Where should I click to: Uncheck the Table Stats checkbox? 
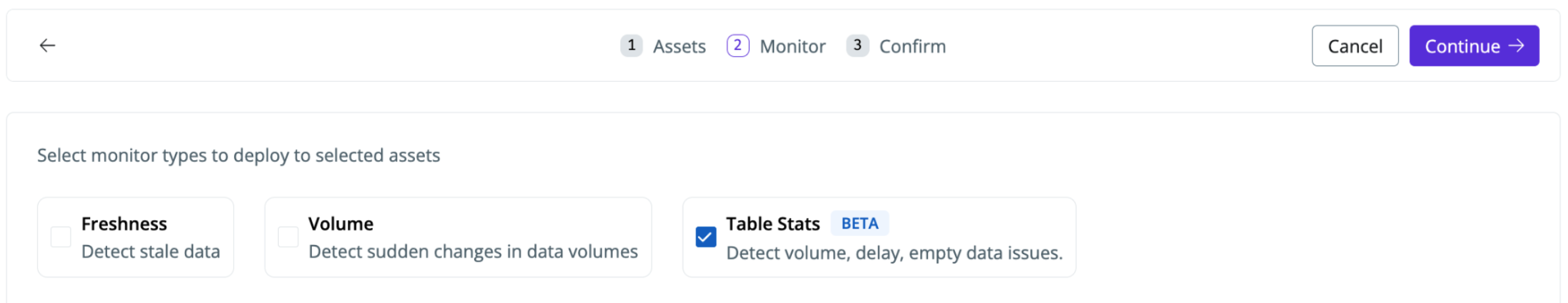[706, 237]
